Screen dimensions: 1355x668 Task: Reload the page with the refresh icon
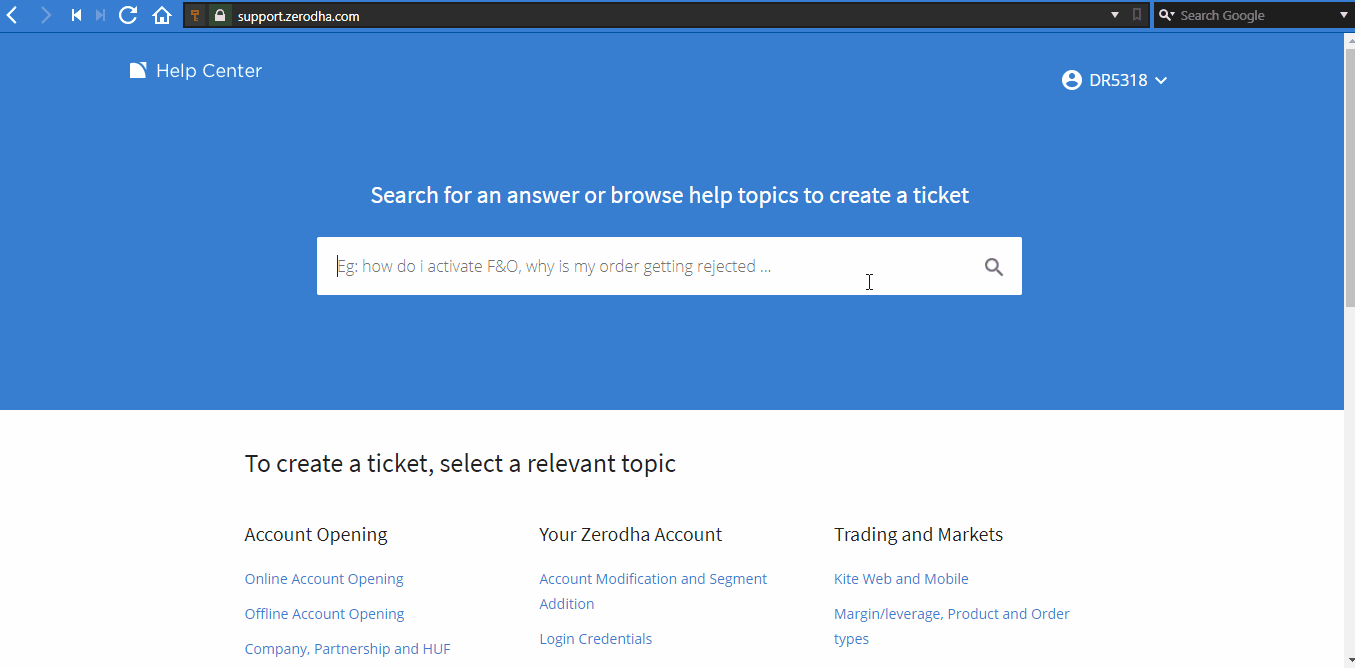[128, 15]
